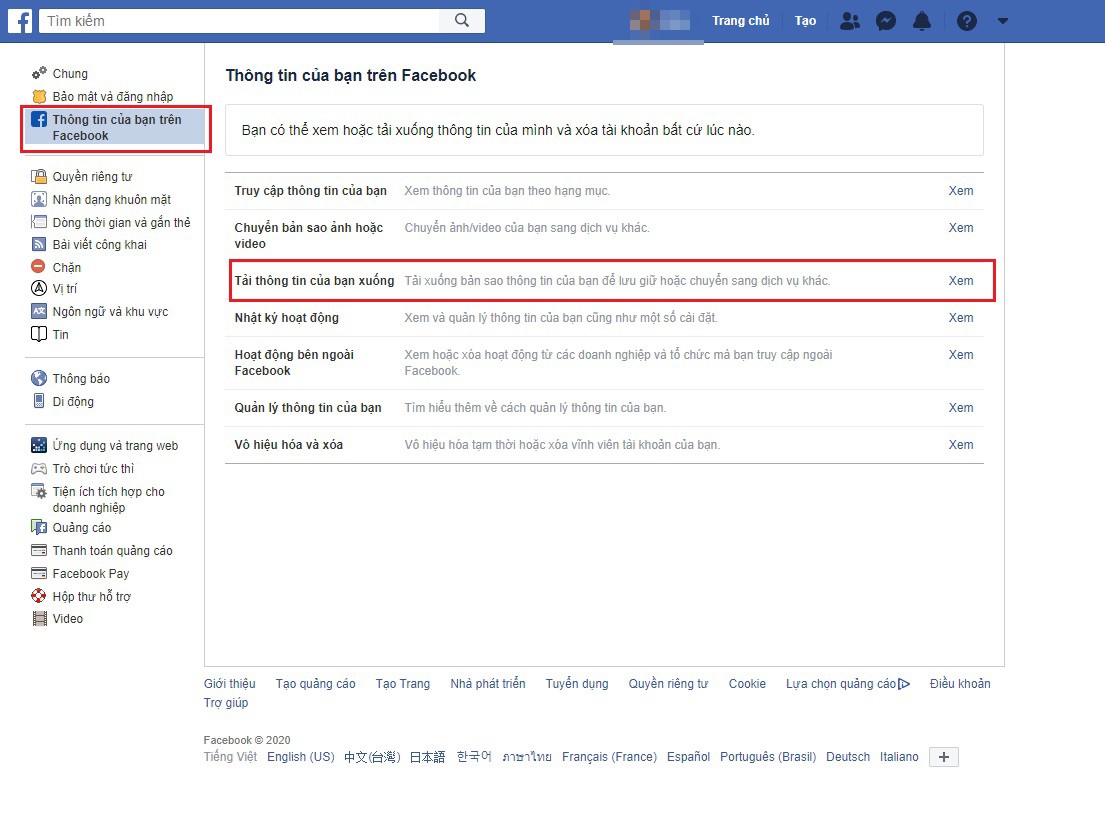Click the Facebook logo icon
1105x821 pixels.
tap(20, 20)
